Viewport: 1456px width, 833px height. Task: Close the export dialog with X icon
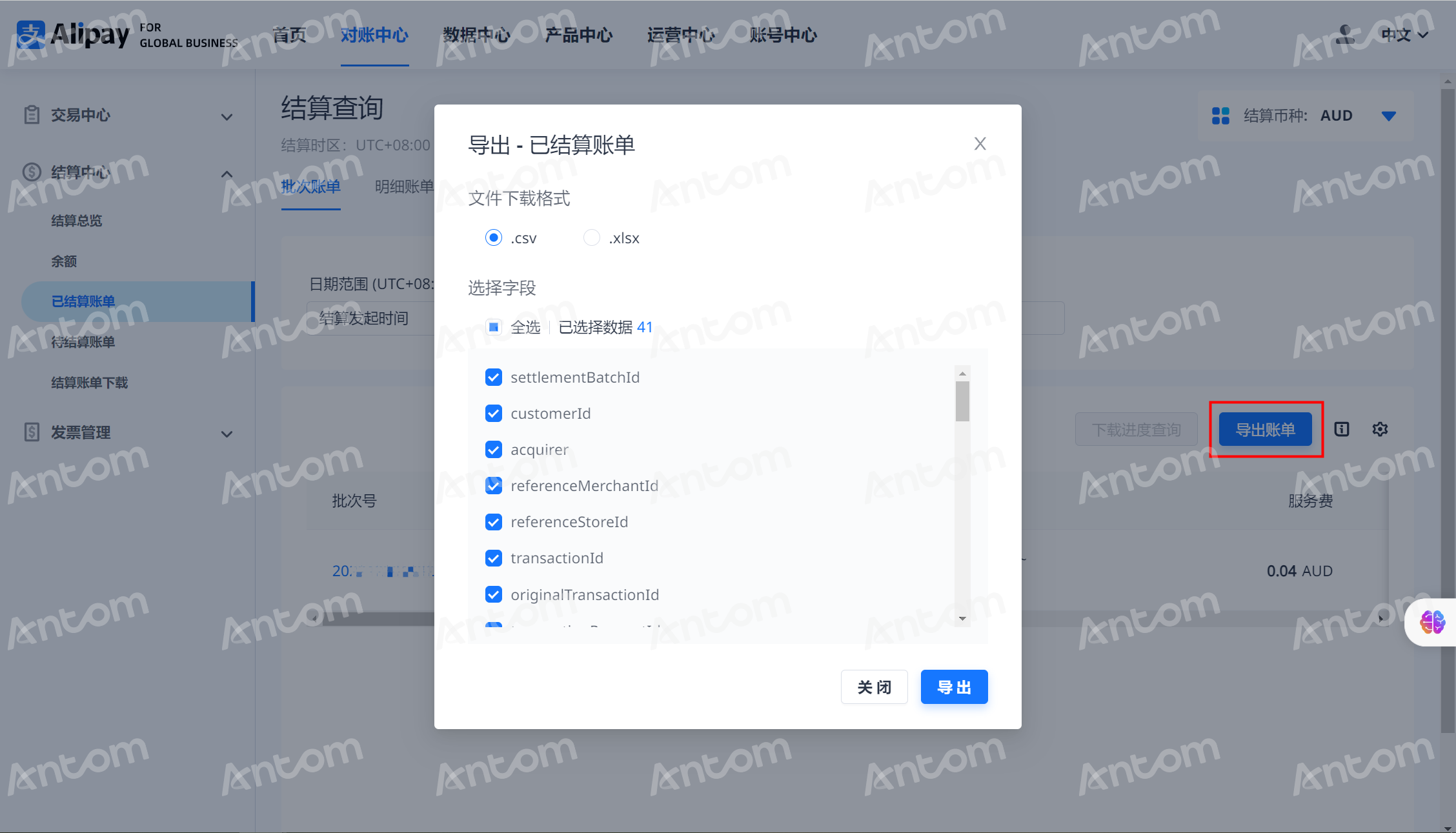980,144
